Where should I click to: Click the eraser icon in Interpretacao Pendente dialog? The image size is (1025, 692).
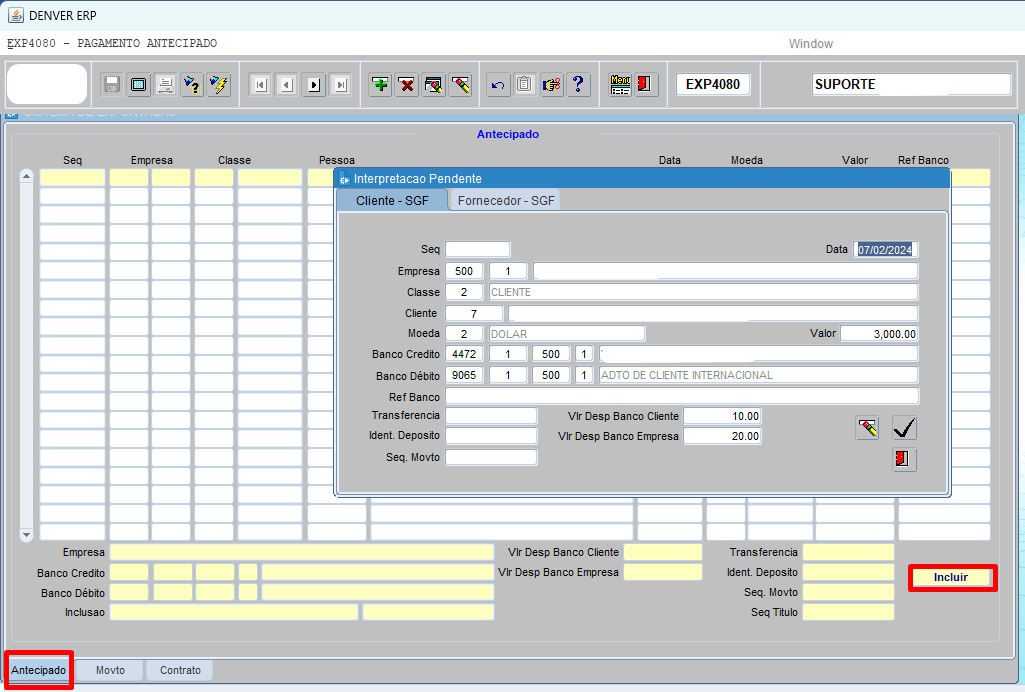867,428
